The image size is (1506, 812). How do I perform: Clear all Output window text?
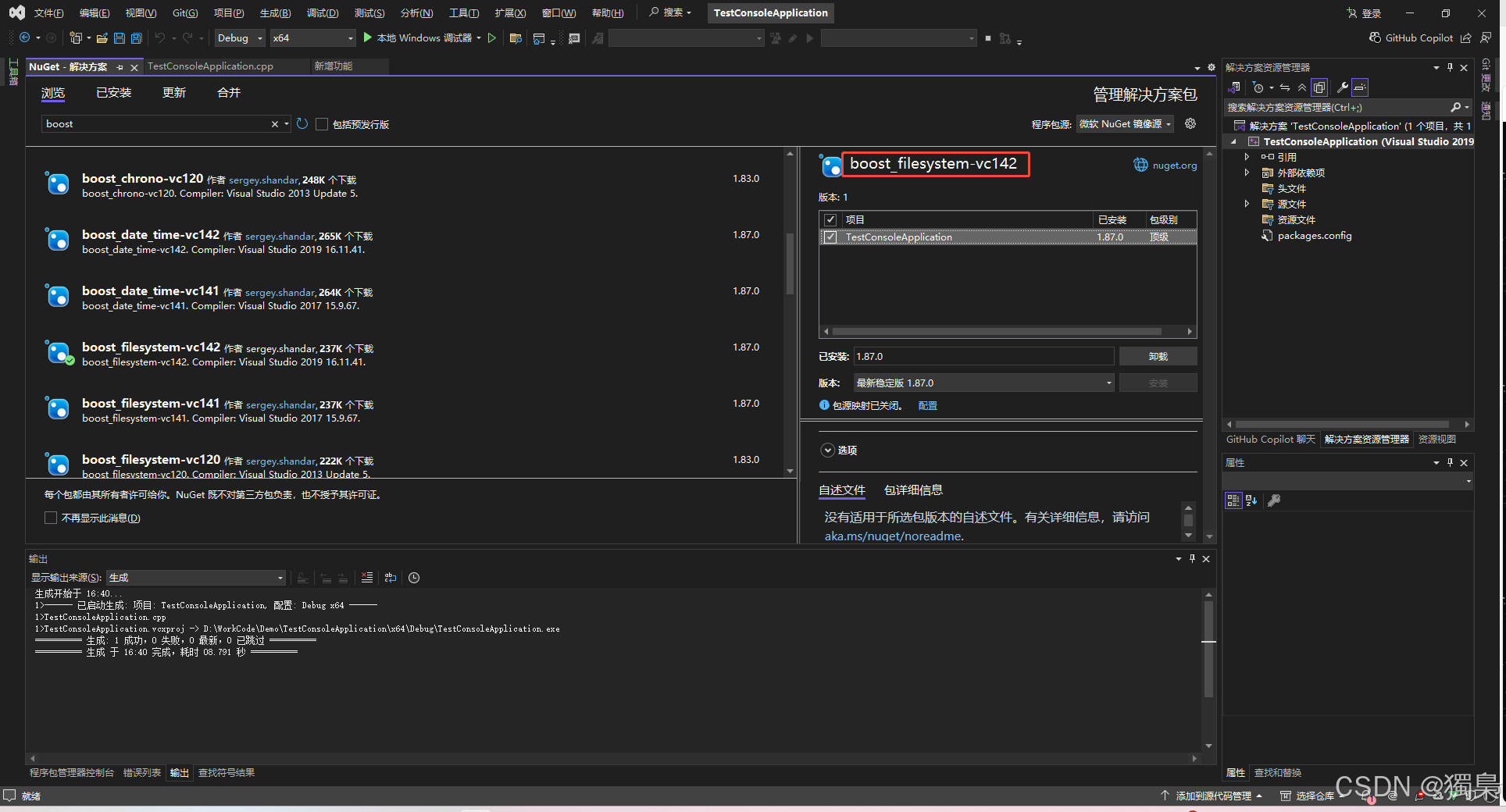click(366, 578)
